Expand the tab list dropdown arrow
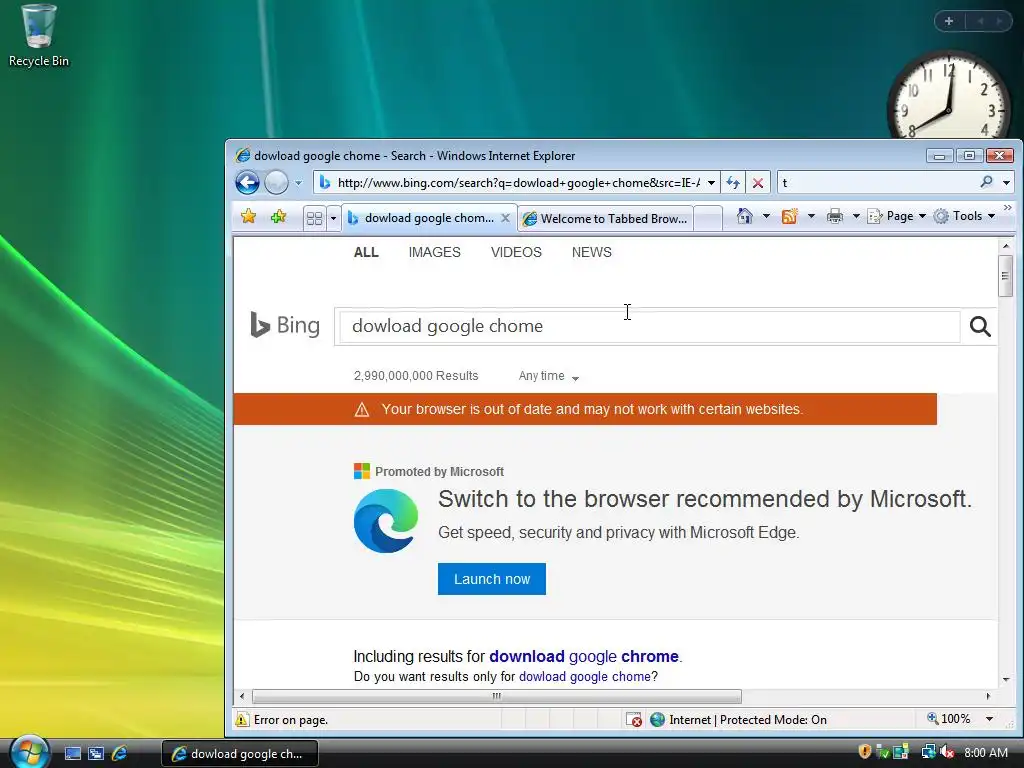This screenshot has height=768, width=1024. point(333,218)
